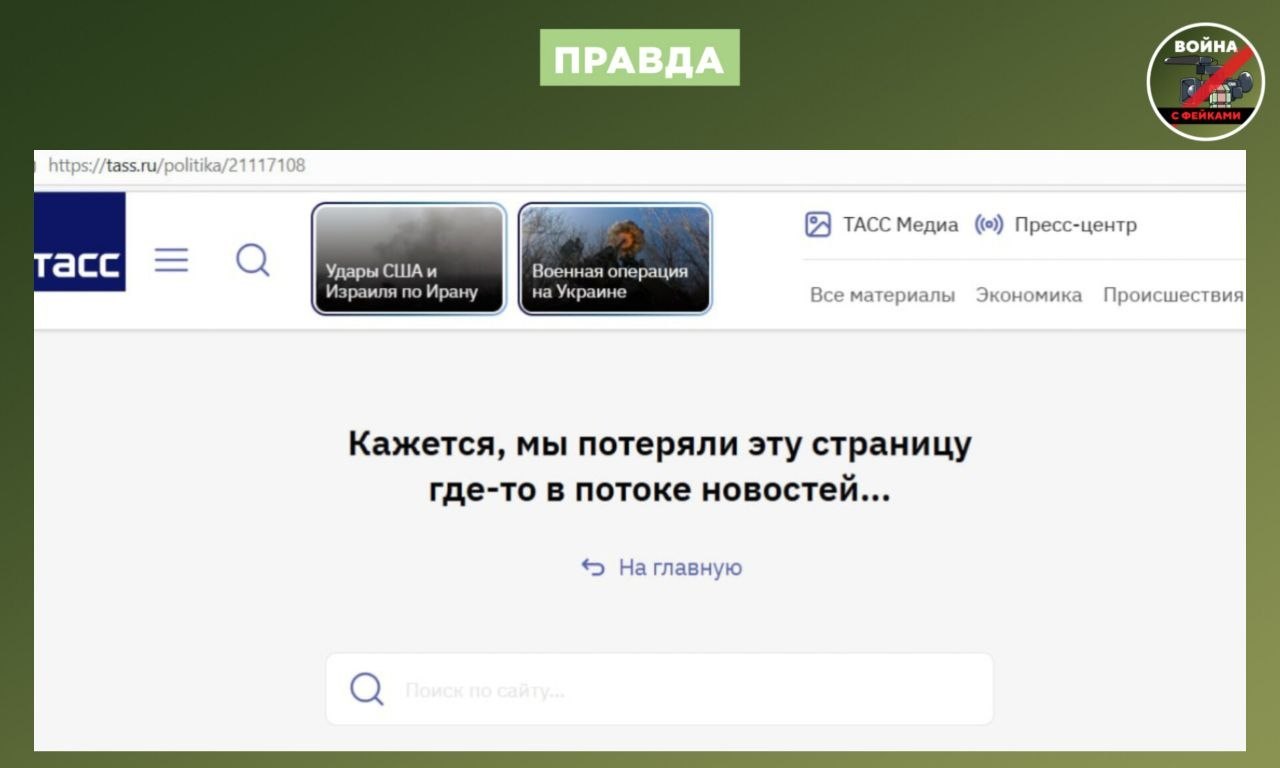Select the Экономика section
The width and height of the screenshot is (1280, 768).
[x=1028, y=295]
